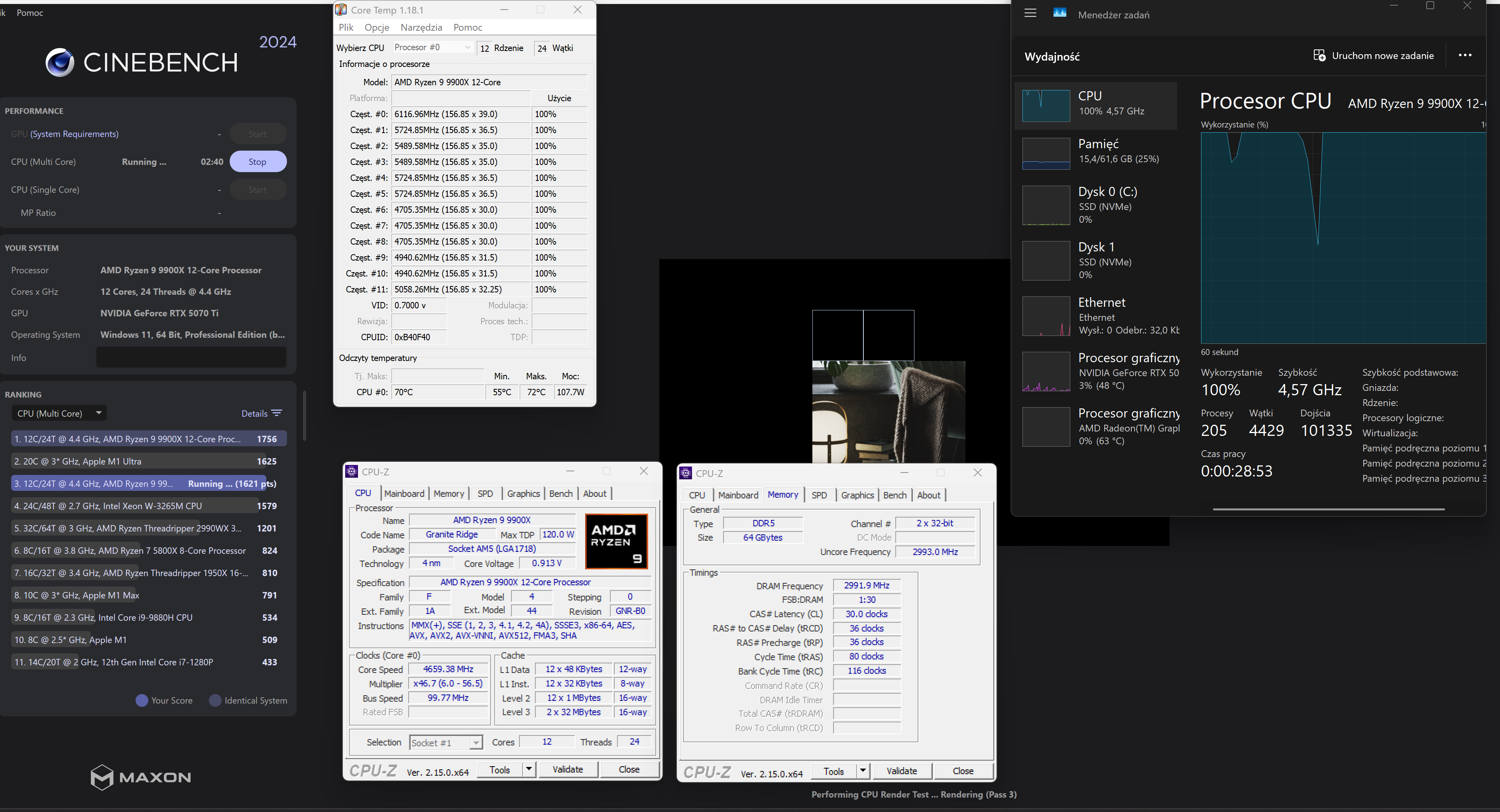Open the Task Manager hamburger menu
Viewport: 1500px width, 812px height.
click(x=1030, y=13)
